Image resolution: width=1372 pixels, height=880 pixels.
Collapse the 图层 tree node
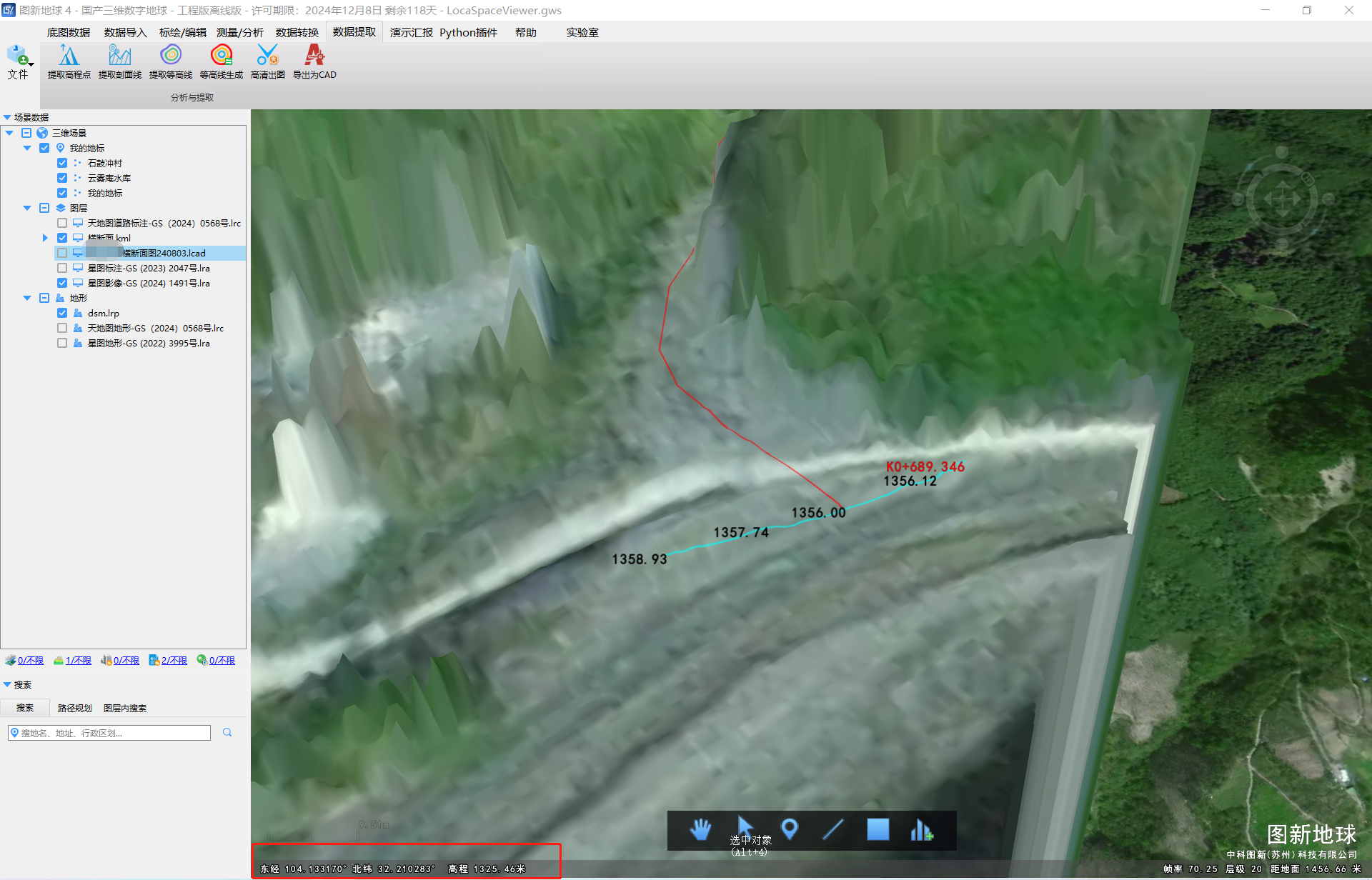coord(27,208)
